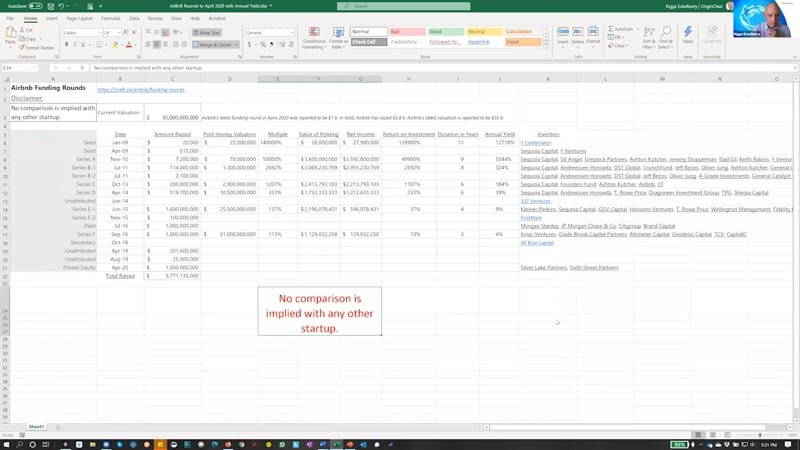Increase font size with large A icon
This screenshot has width=800, height=450.
pyautogui.click(x=126, y=32)
